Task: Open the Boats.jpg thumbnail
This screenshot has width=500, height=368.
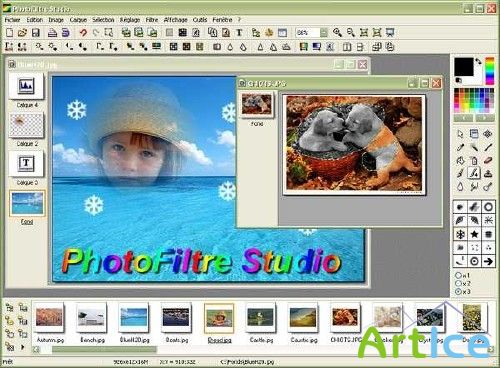Action: tap(176, 317)
